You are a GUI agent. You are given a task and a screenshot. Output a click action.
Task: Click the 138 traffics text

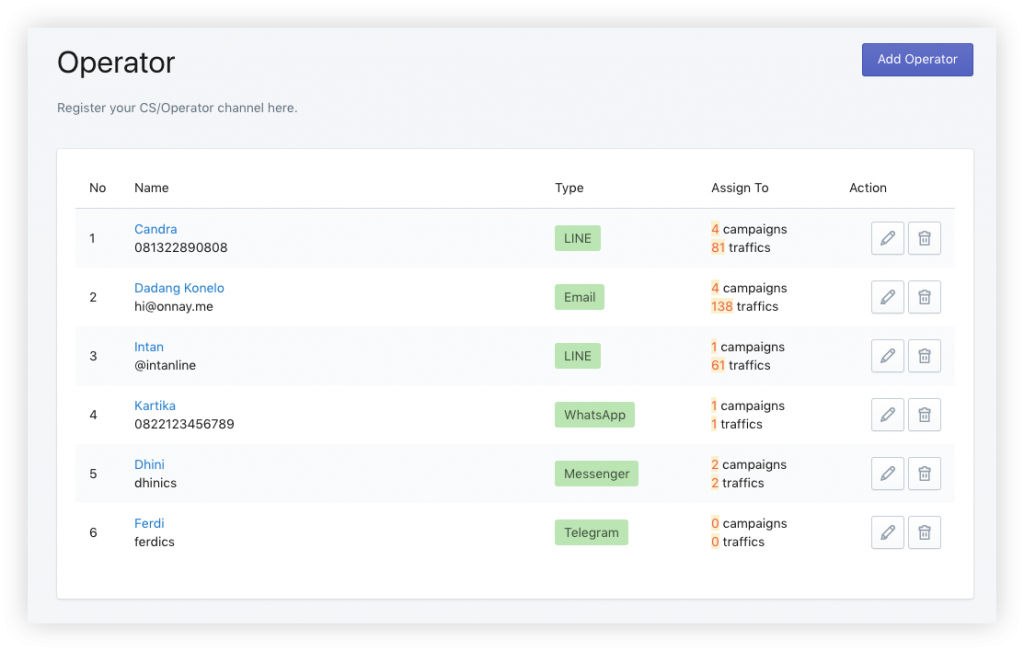click(744, 306)
